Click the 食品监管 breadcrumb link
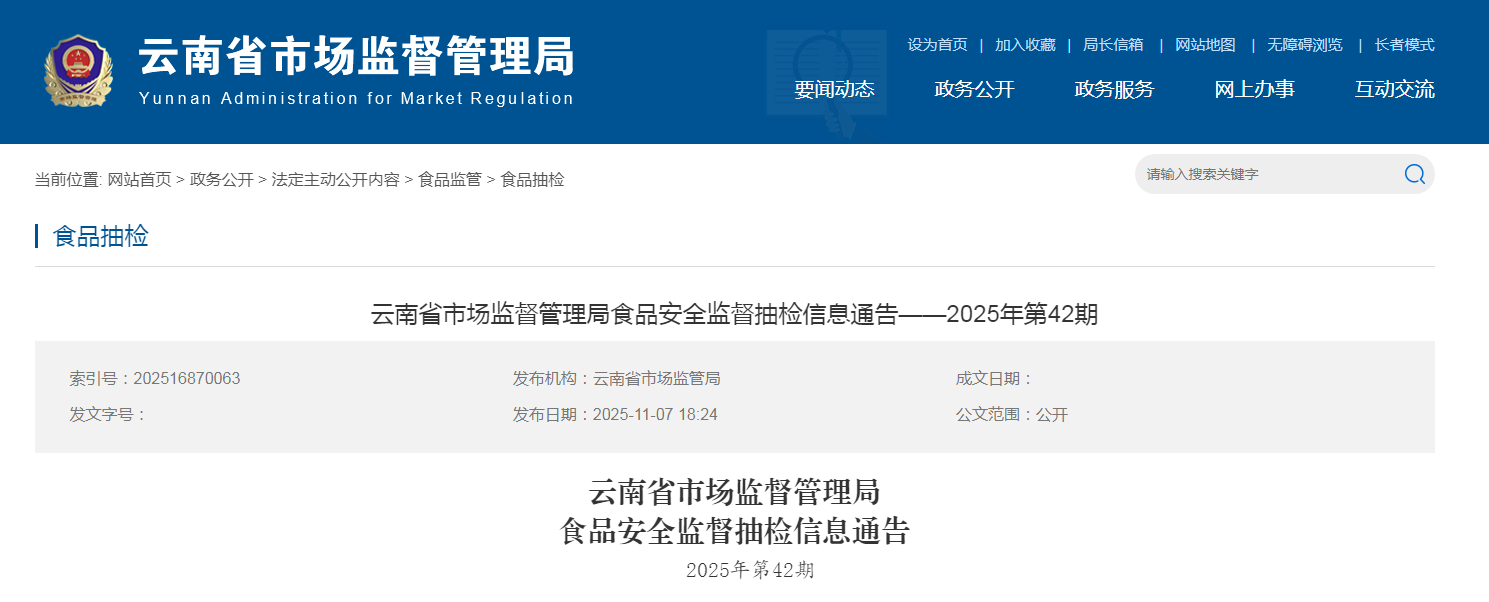 tap(450, 180)
